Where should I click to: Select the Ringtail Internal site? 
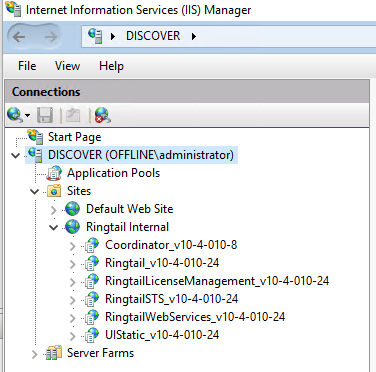click(x=127, y=227)
